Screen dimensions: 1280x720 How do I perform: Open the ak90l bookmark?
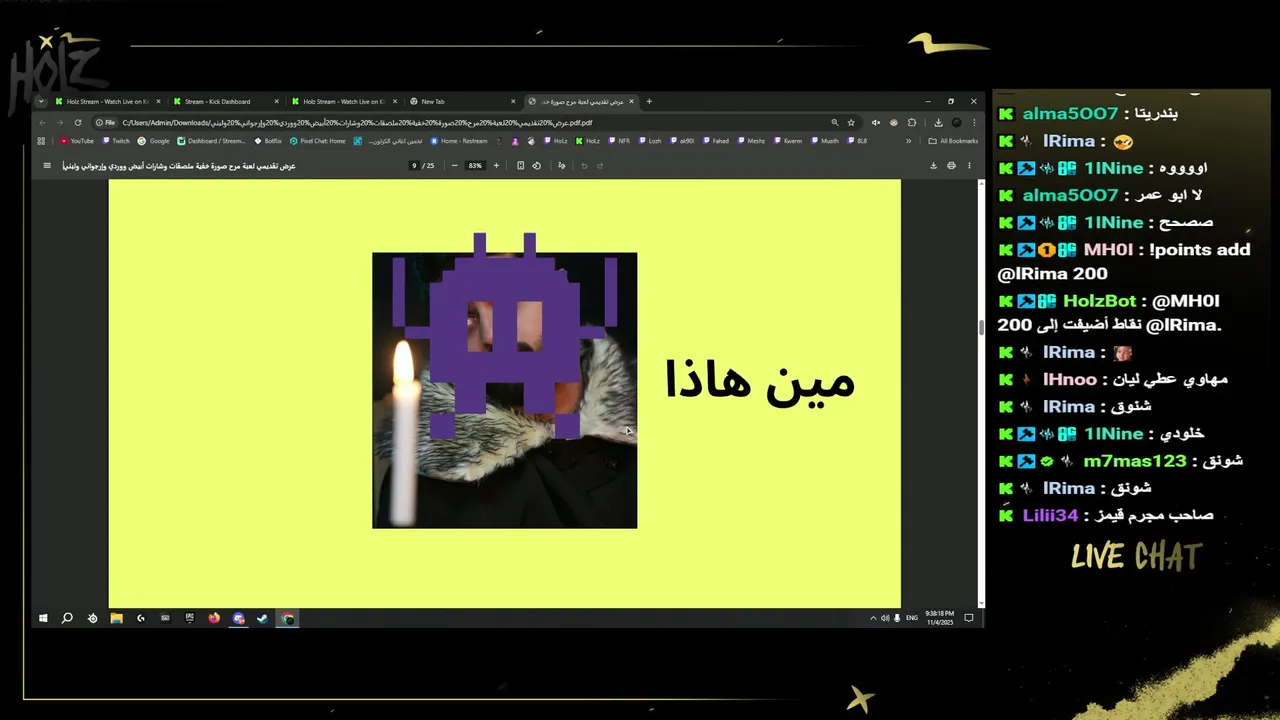click(x=682, y=141)
